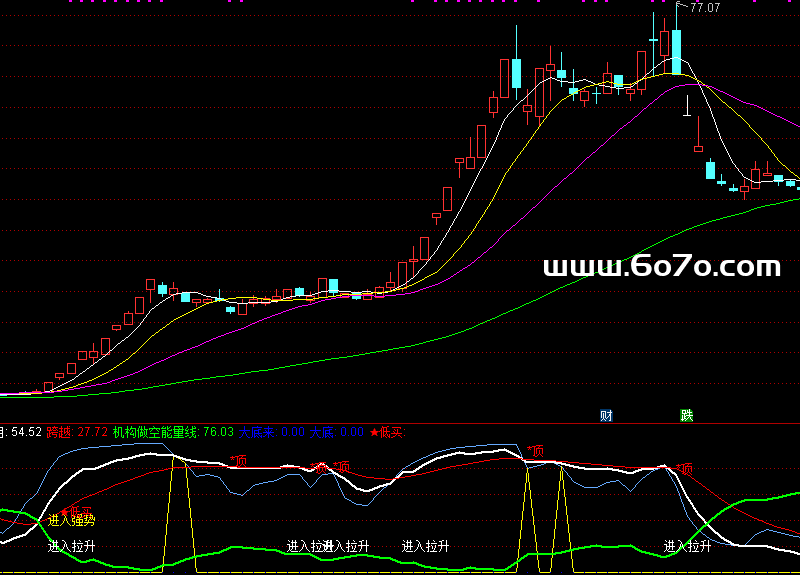Click the green 跌 marker icon
This screenshot has height=575, width=800.
tap(686, 416)
